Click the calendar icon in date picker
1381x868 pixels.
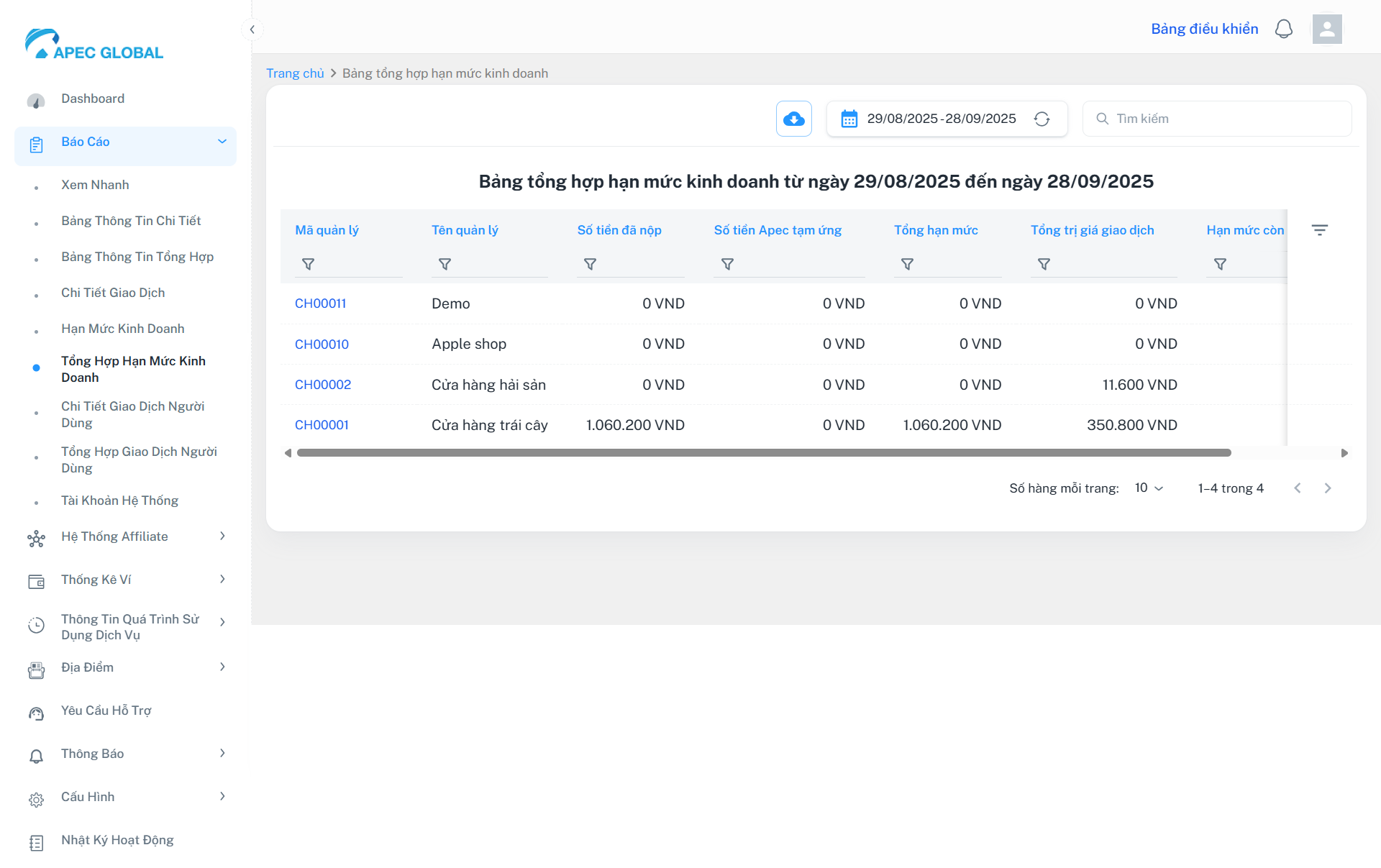click(849, 119)
